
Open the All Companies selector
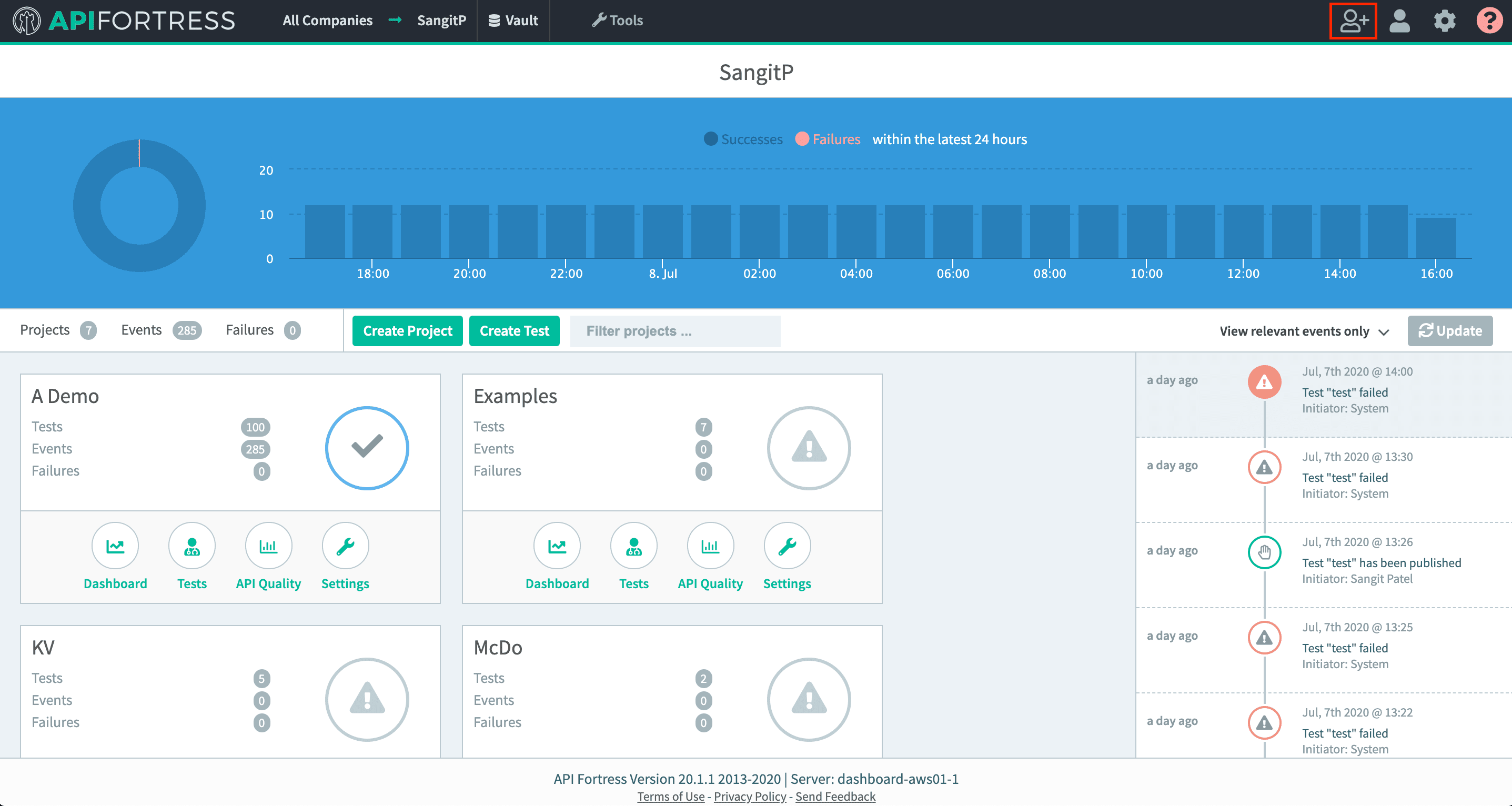click(x=327, y=21)
